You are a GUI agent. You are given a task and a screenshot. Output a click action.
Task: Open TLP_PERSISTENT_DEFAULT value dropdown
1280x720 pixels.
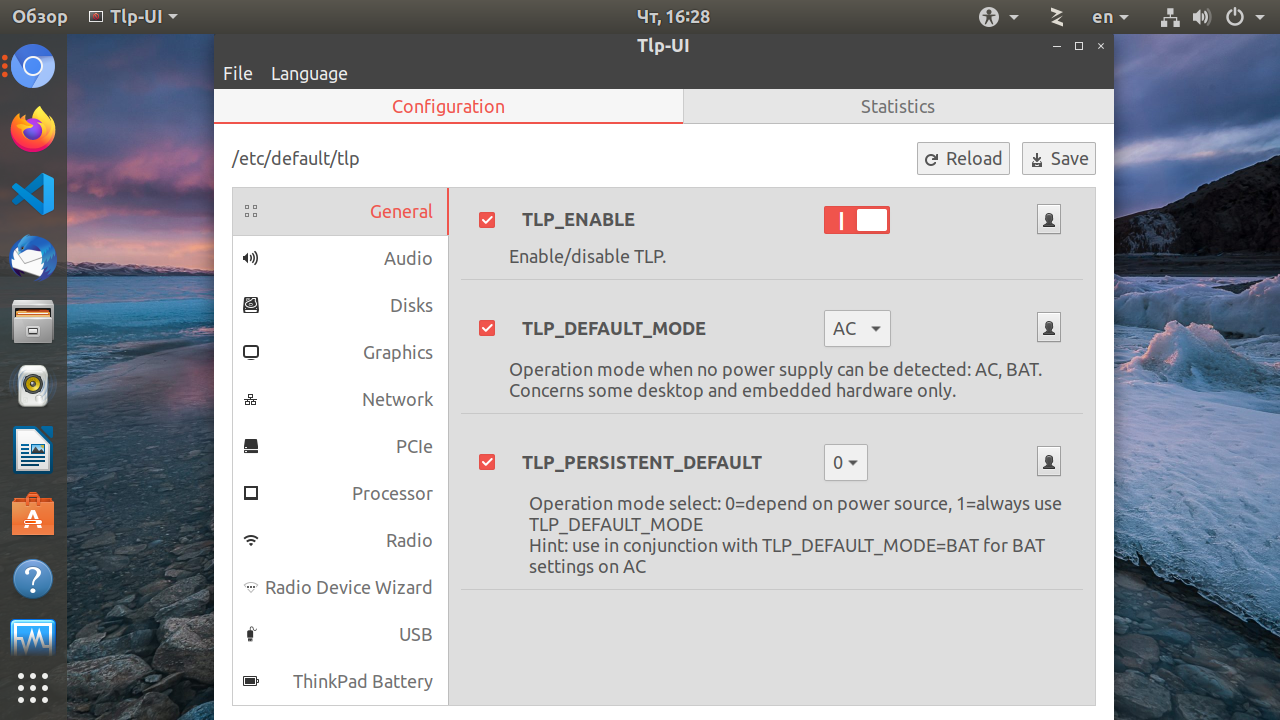pyautogui.click(x=846, y=462)
